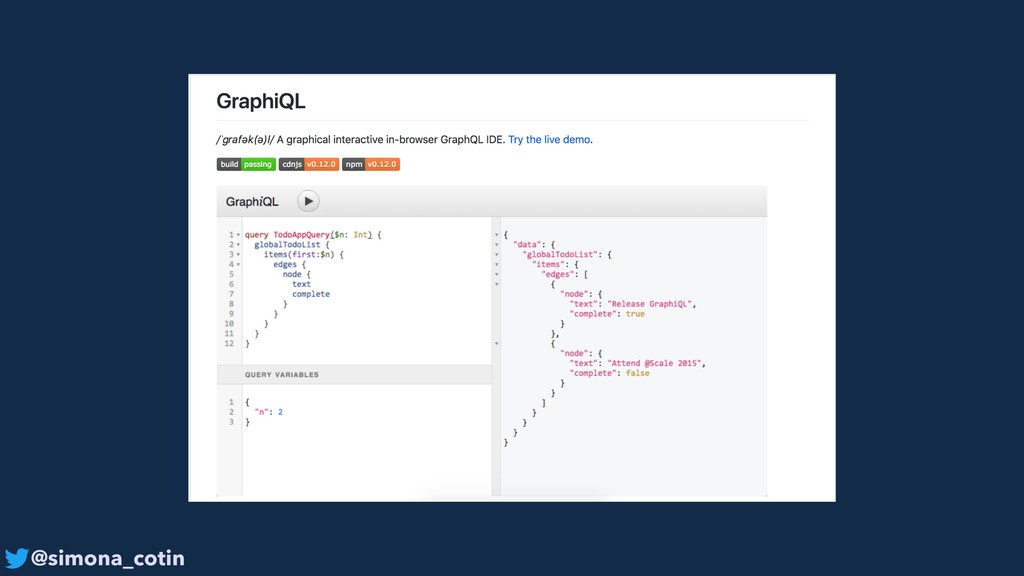Click the @simona_cotin handle
The height and width of the screenshot is (576, 1024).
pos(108,558)
